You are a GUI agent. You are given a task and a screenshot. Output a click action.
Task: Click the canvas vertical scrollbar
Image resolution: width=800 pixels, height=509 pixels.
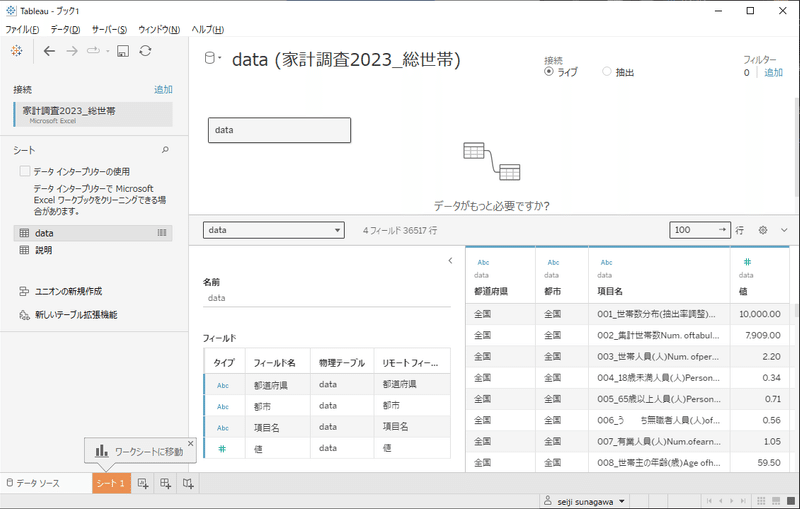[x=796, y=148]
